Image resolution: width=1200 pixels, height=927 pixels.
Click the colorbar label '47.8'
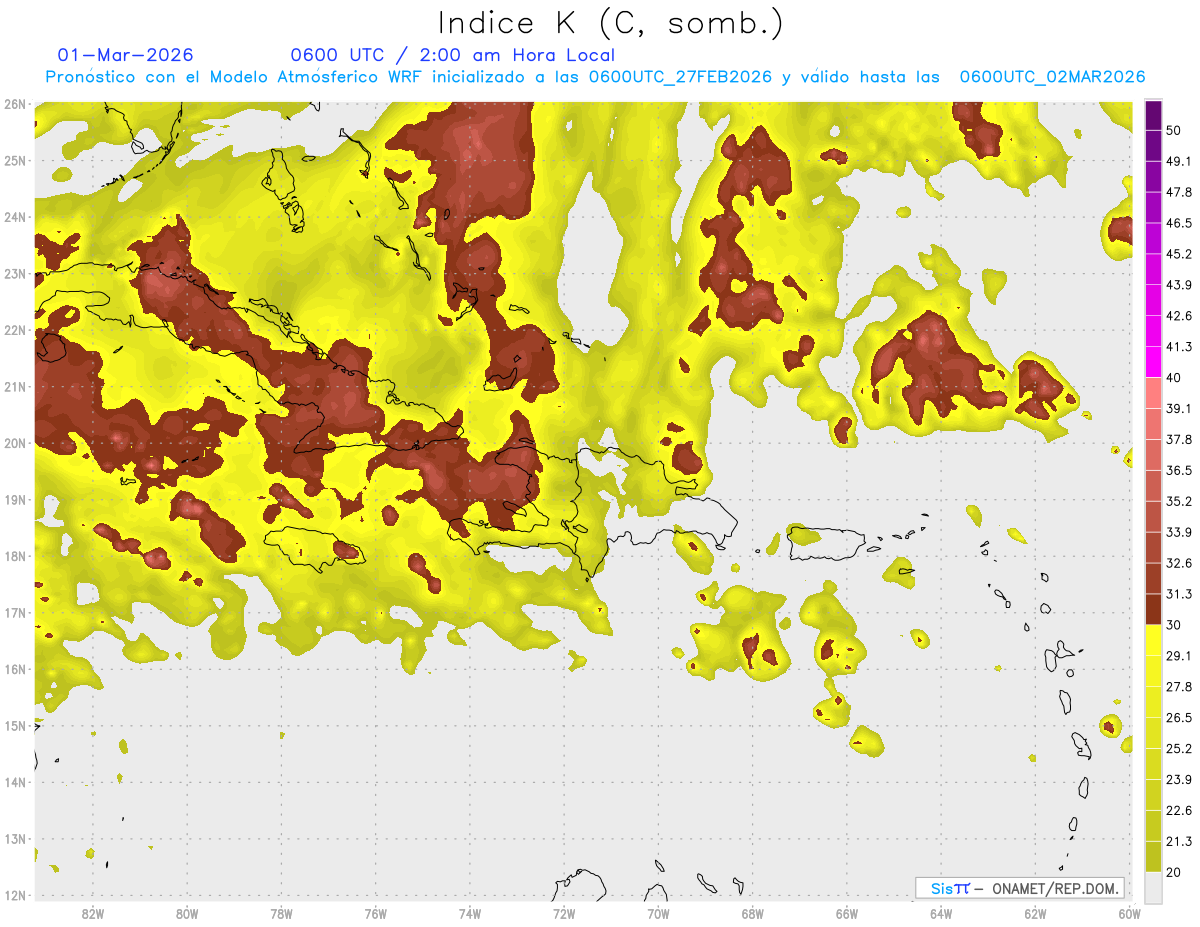pyautogui.click(x=1178, y=191)
